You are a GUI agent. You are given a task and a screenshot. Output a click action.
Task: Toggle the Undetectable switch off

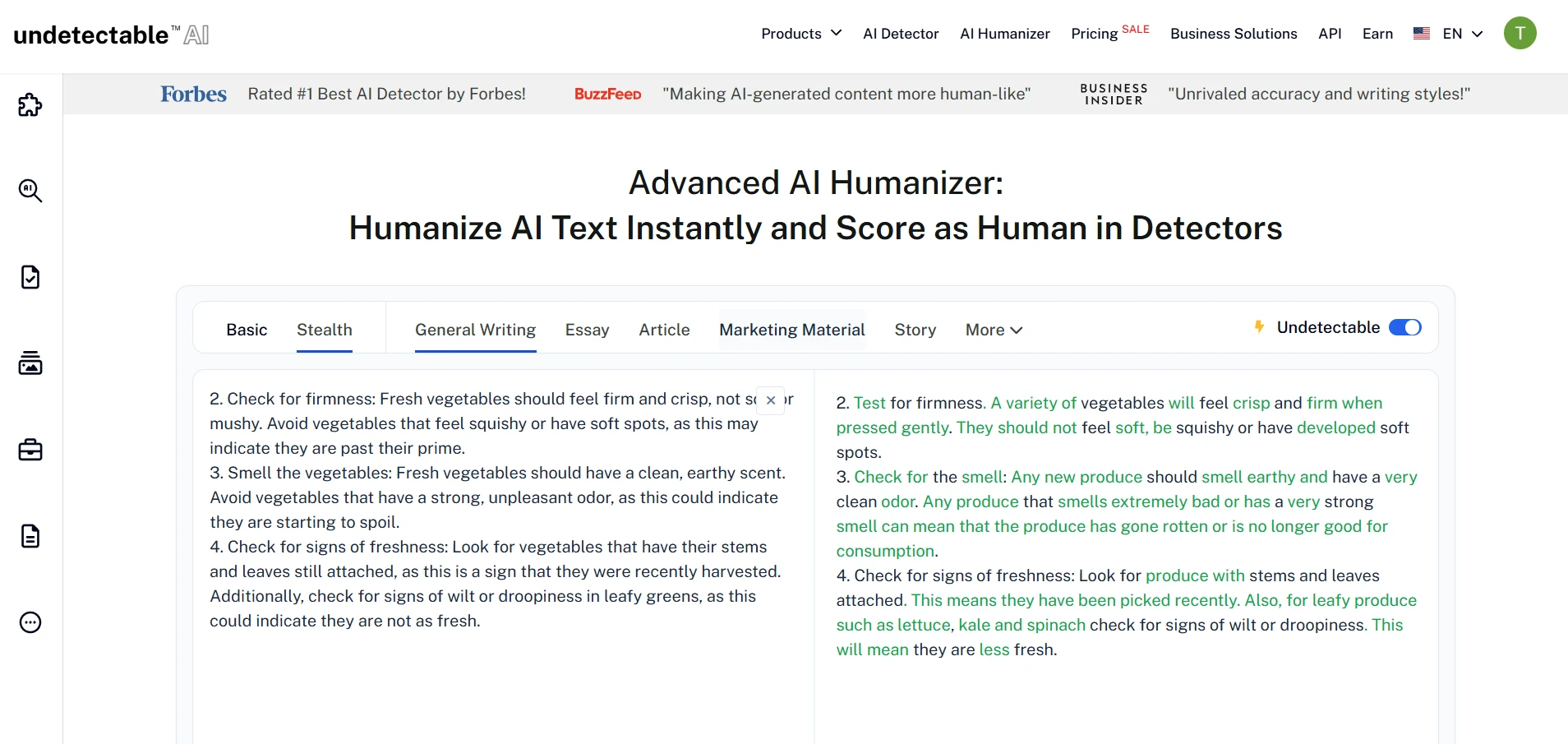(x=1404, y=327)
